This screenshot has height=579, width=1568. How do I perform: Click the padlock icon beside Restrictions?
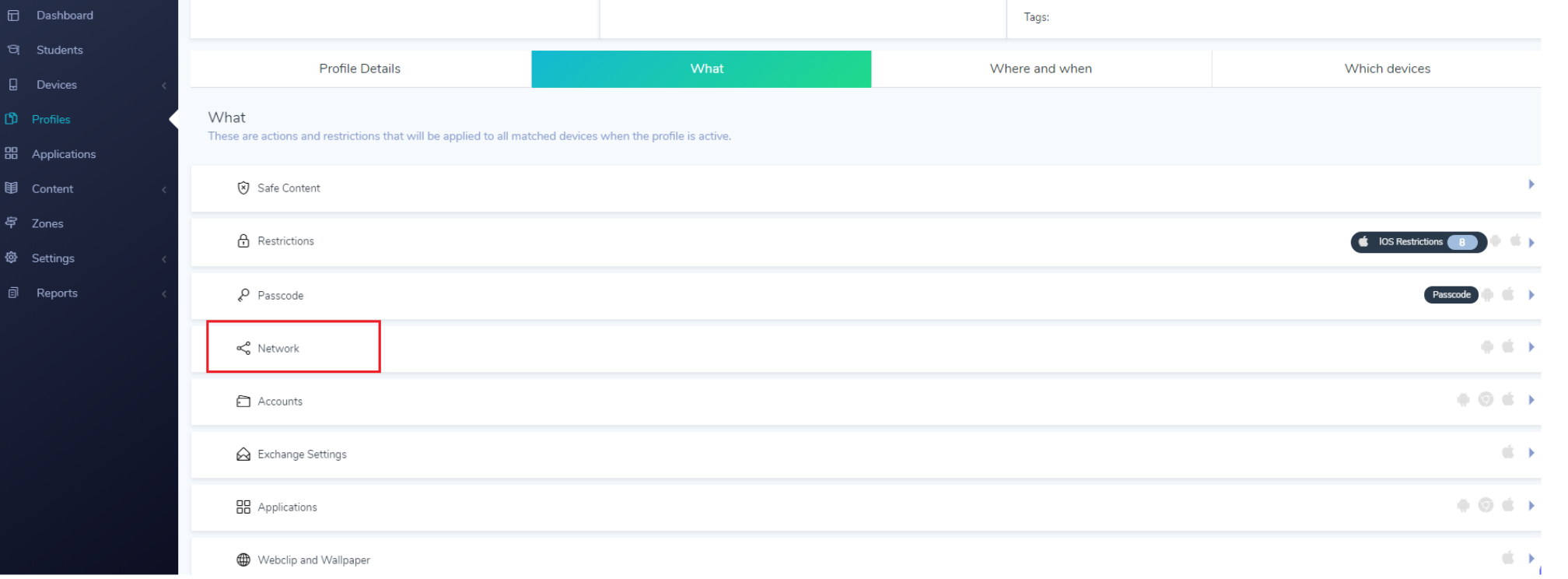click(x=243, y=241)
